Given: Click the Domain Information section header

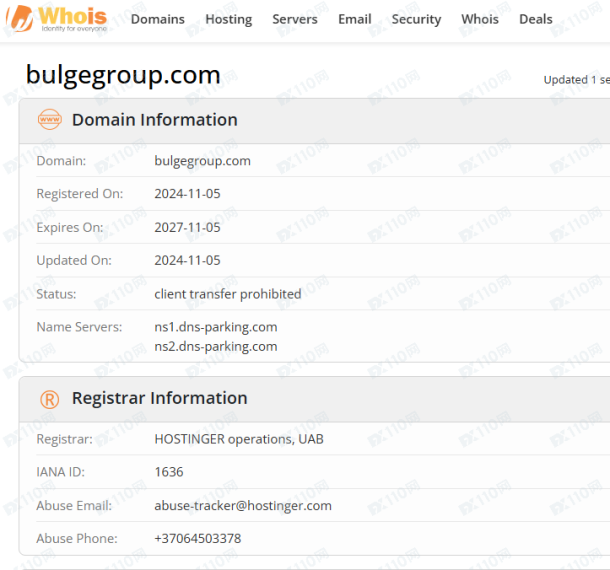Looking at the screenshot, I should point(314,121).
